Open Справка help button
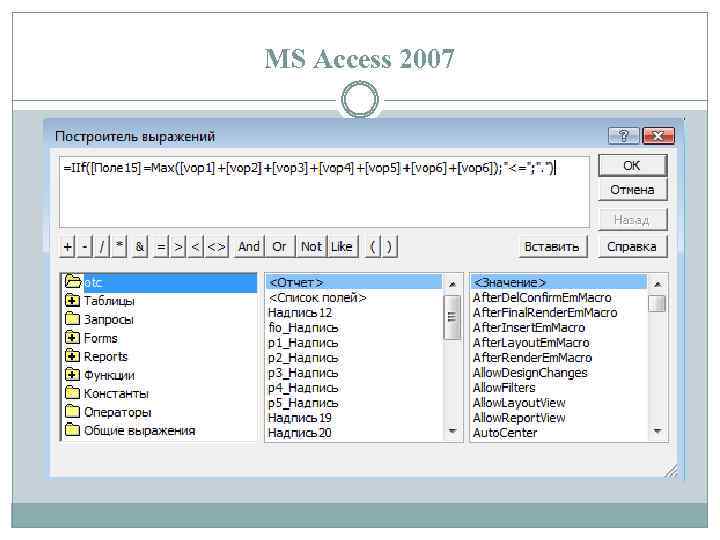 [632, 247]
